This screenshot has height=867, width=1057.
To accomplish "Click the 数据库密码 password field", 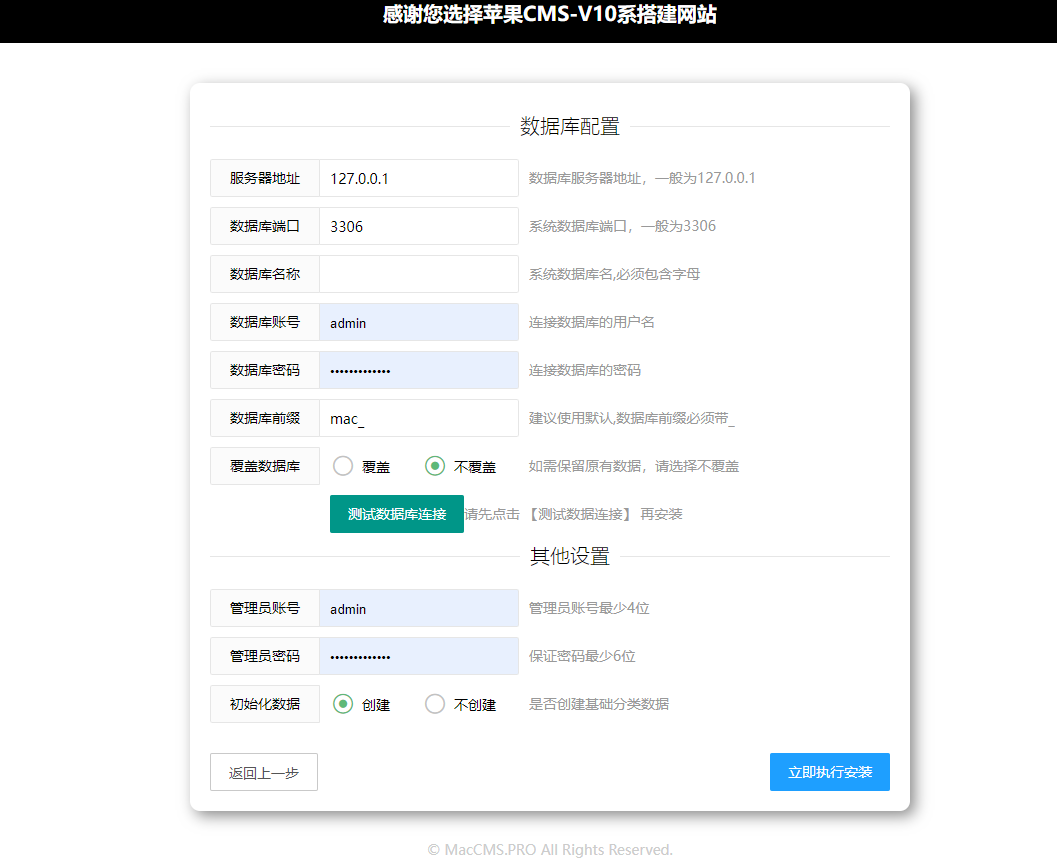I will pyautogui.click(x=419, y=370).
